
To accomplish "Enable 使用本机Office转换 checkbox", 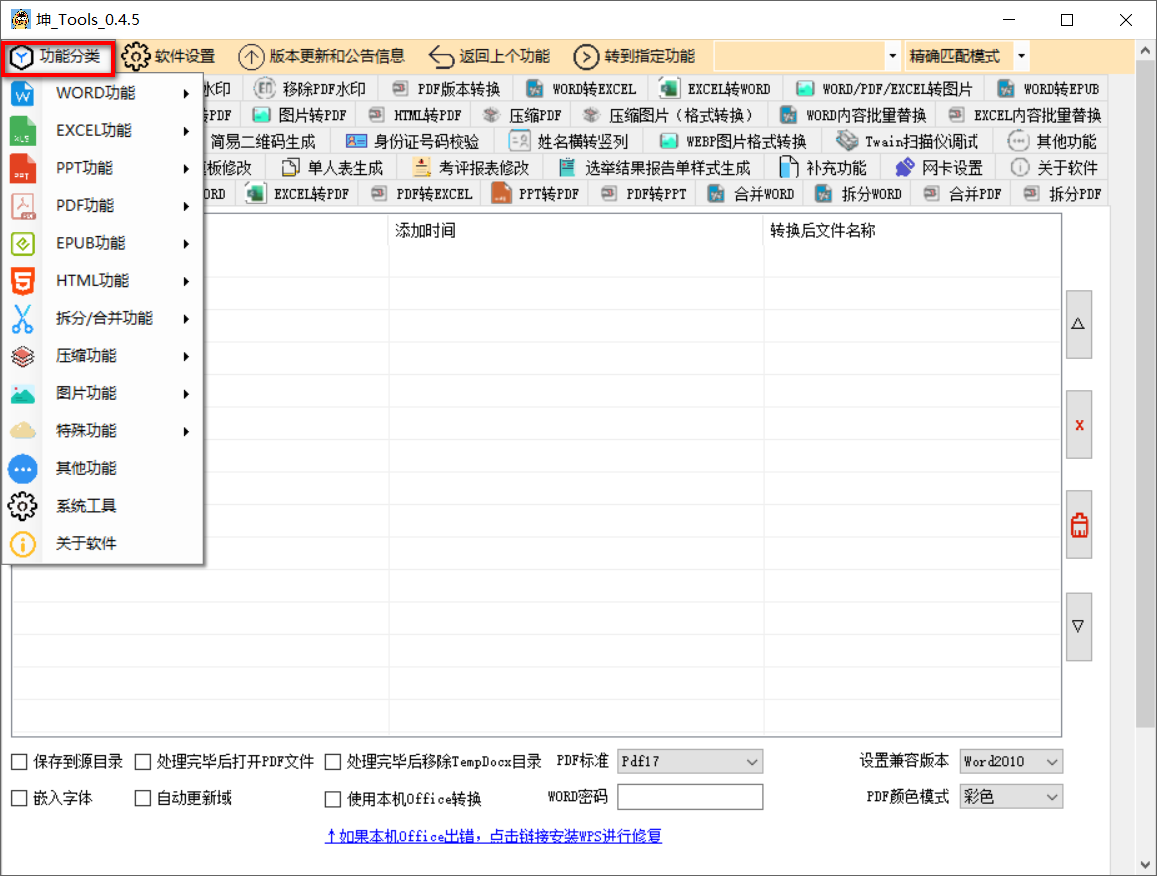I will (333, 799).
